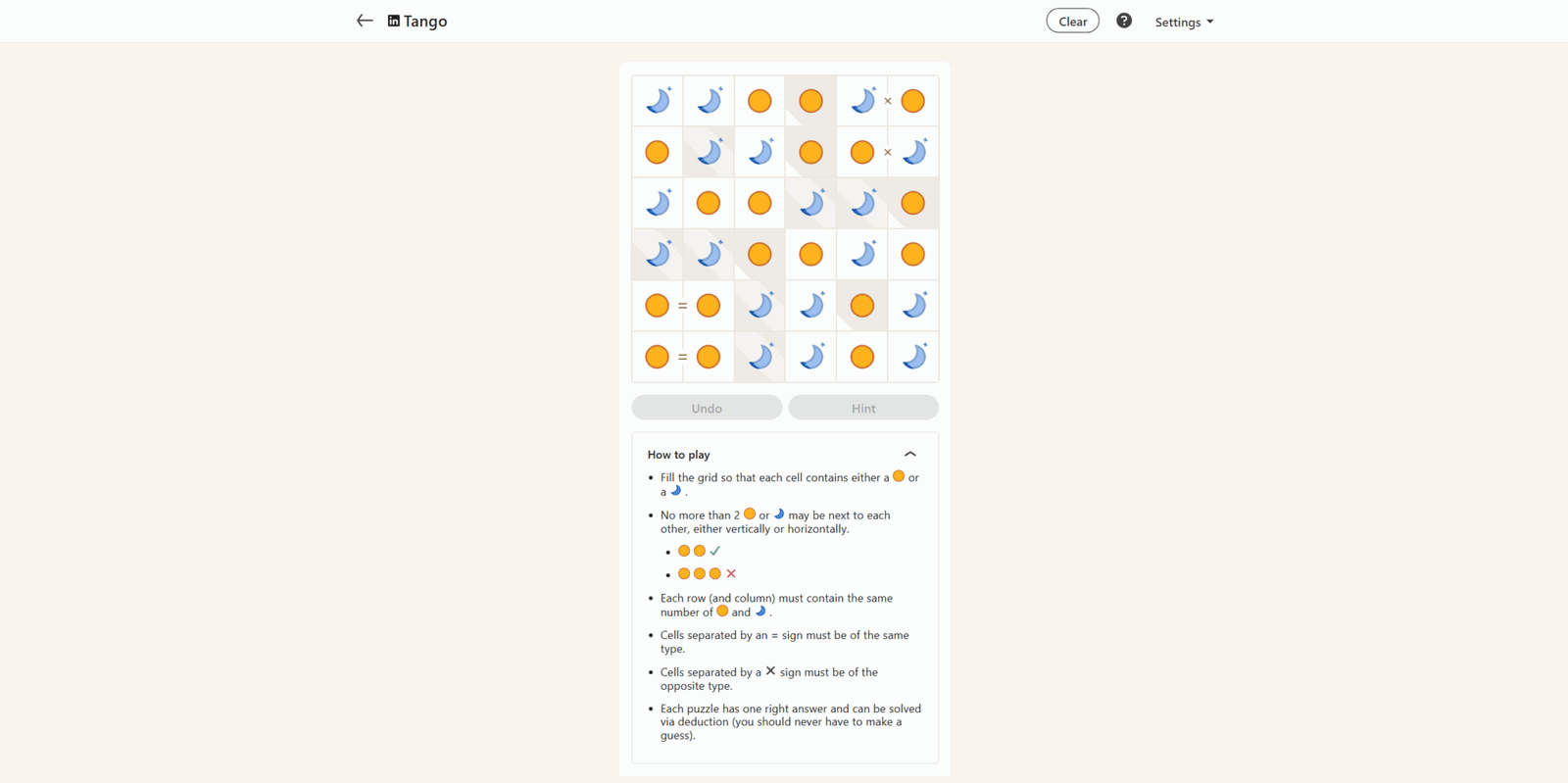This screenshot has width=1568, height=783.
Task: Request a Hint
Action: point(863,408)
